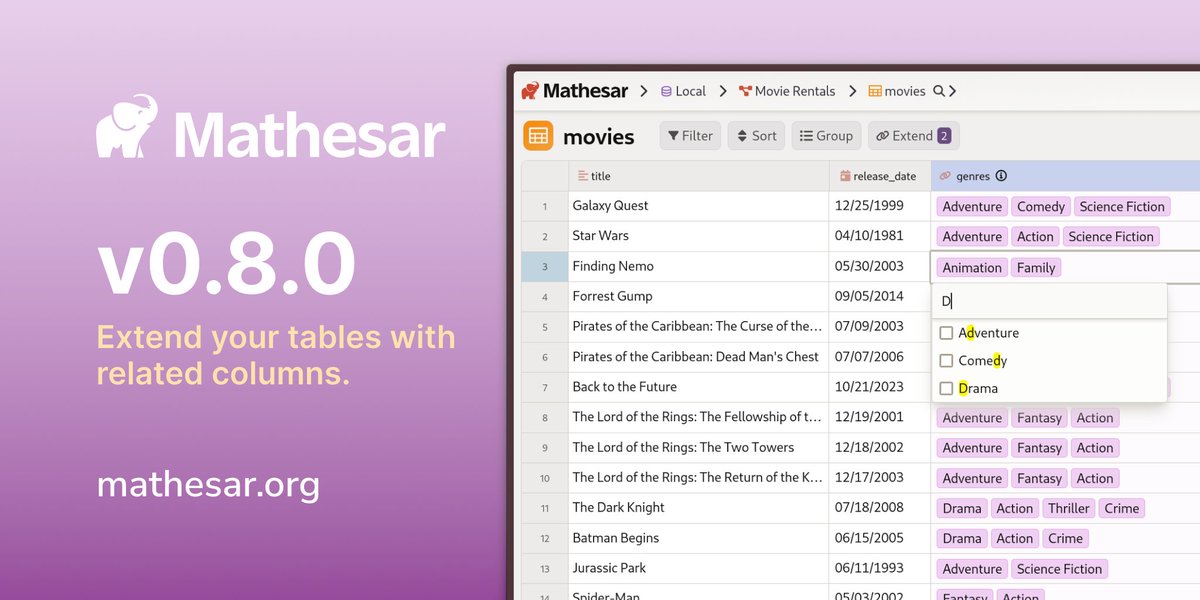The width and height of the screenshot is (1200, 600).
Task: Expand chevron after breadcrumb search icon
Action: 953,91
